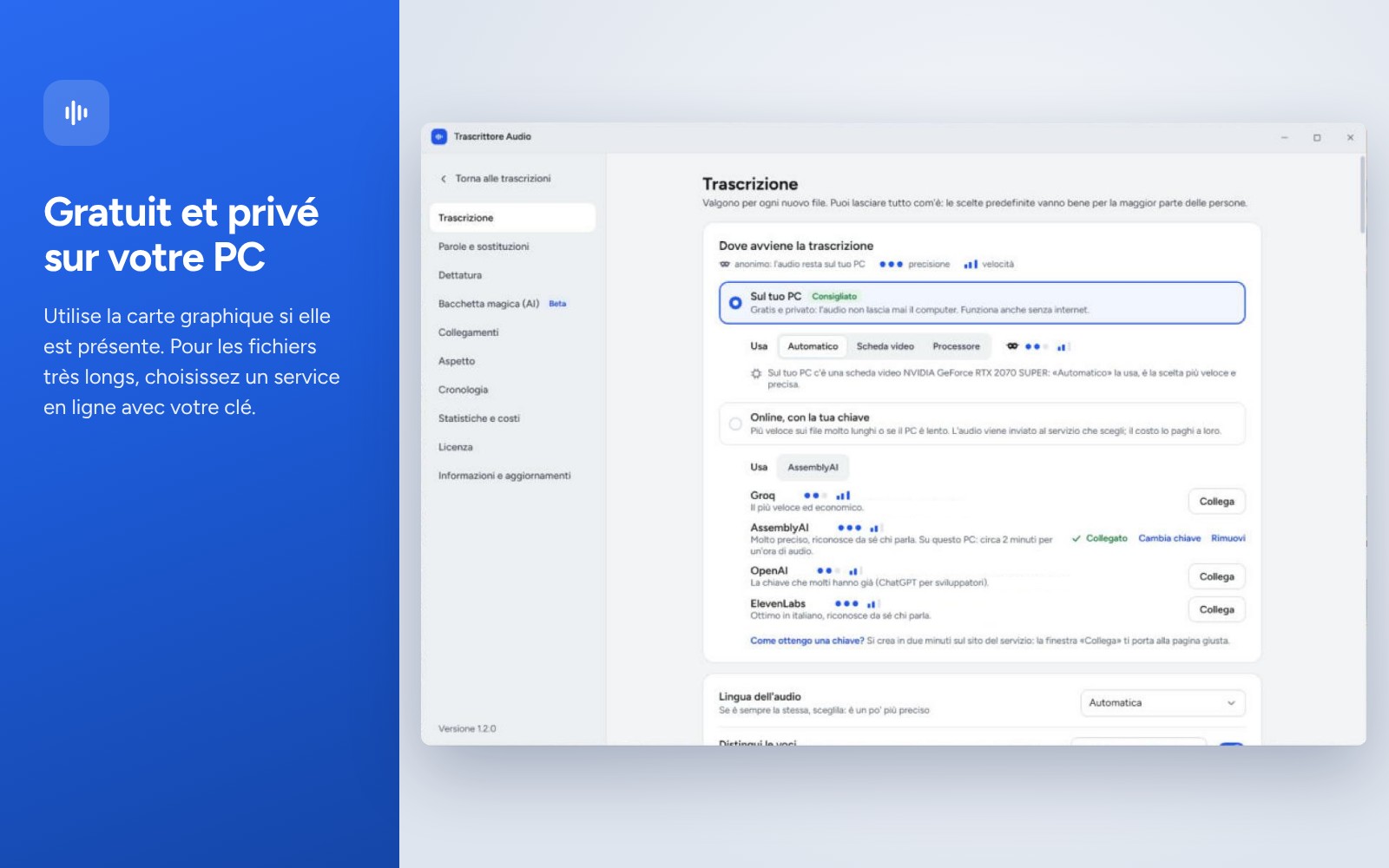Choose Automatico hardware mode
Screen dimensions: 1389x868
click(x=813, y=346)
